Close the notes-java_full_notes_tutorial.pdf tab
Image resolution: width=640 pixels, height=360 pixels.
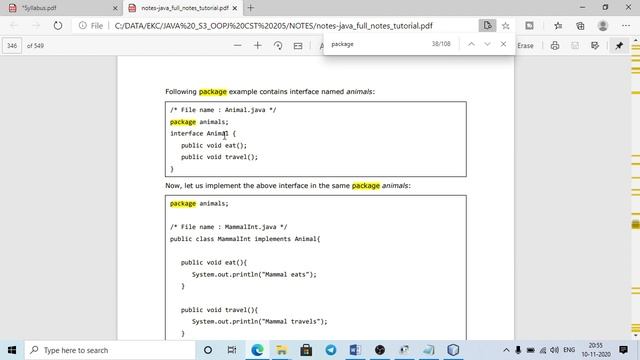[235, 8]
